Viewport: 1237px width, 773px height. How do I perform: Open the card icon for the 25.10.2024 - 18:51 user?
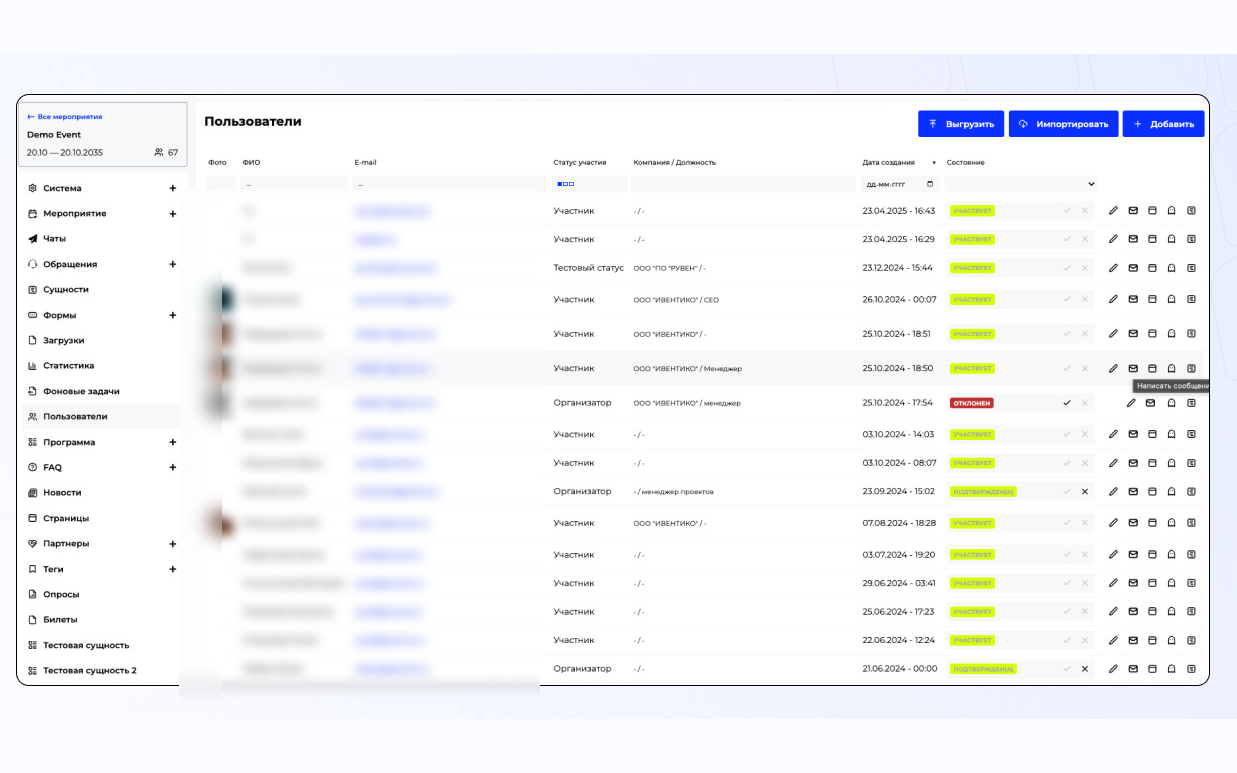(1152, 334)
